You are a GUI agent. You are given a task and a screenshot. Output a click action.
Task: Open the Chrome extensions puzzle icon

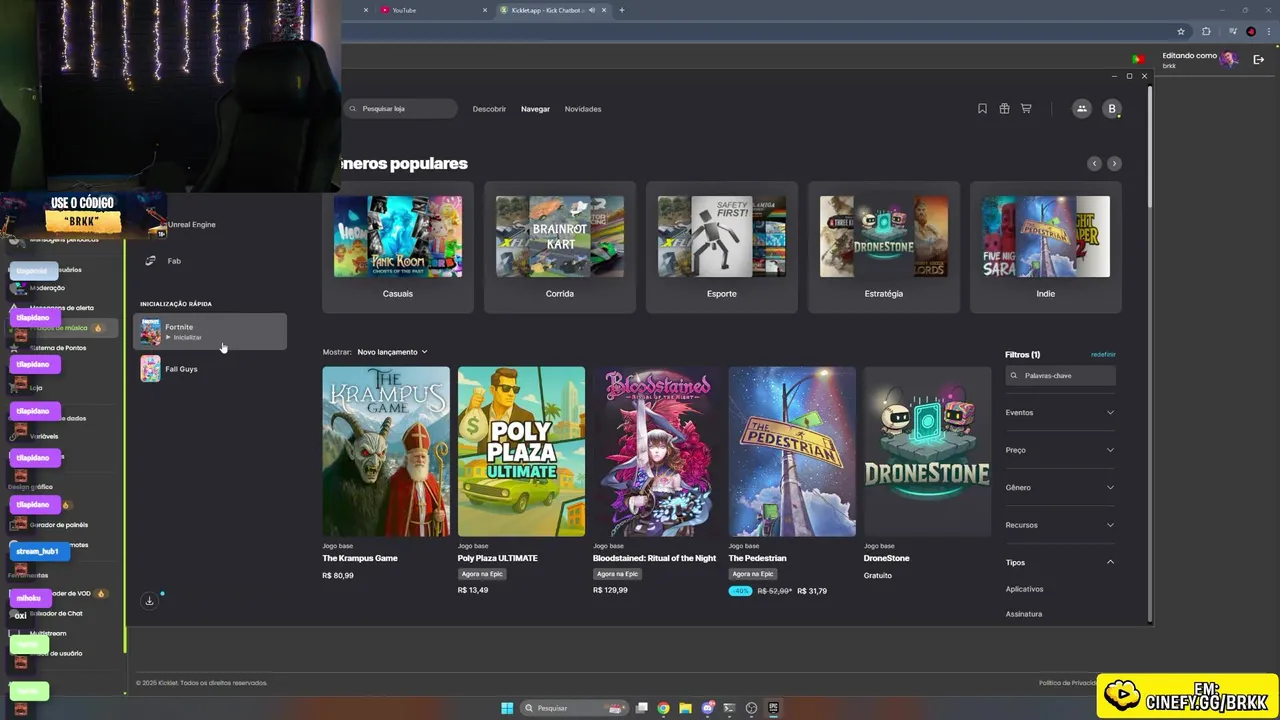pos(1206,31)
